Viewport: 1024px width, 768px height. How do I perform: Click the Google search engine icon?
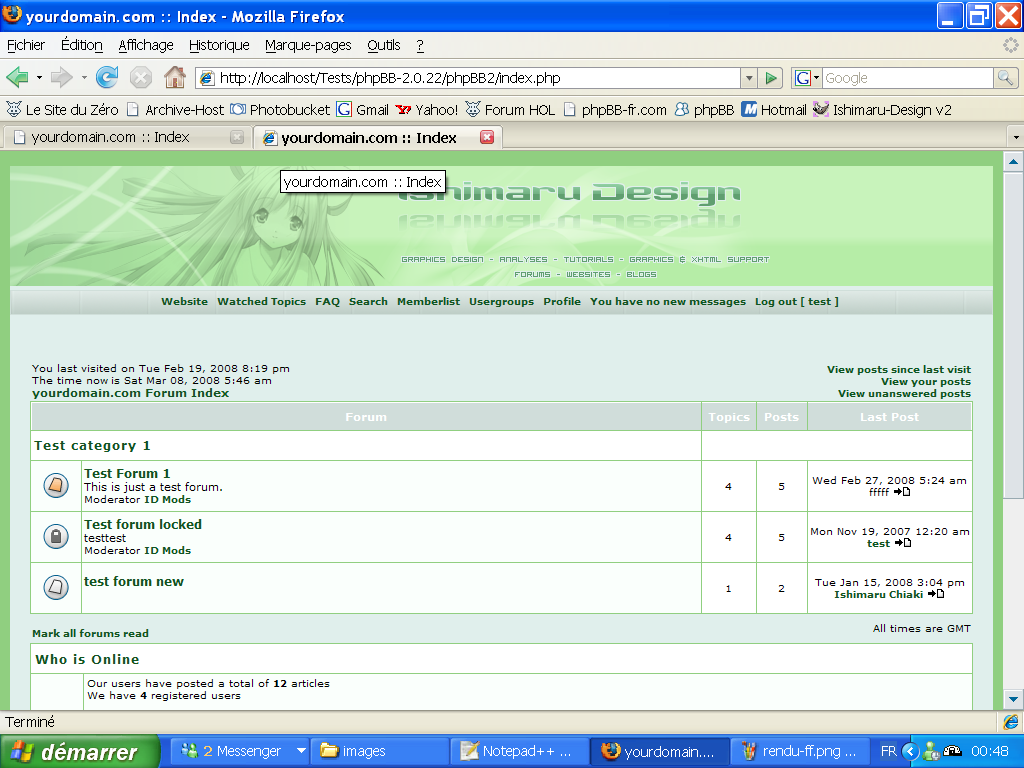(x=803, y=78)
